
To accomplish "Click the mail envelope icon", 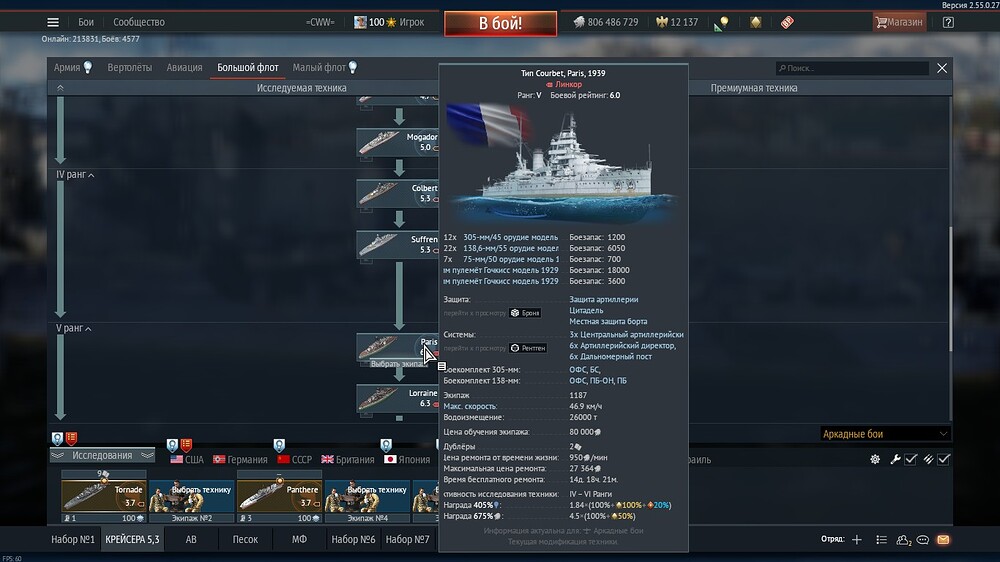I will pyautogui.click(x=942, y=540).
